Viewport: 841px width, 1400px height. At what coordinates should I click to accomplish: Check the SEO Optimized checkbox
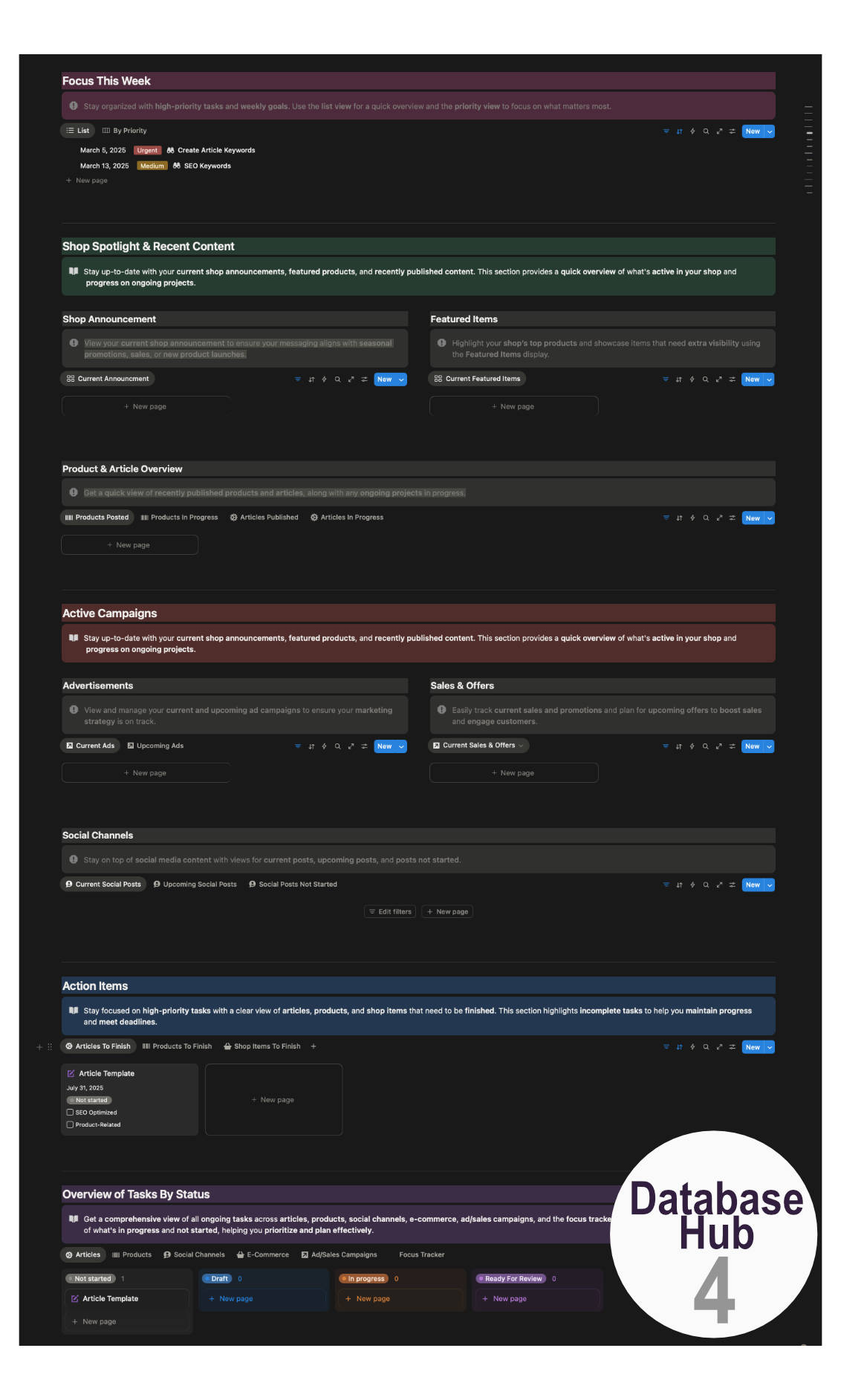tap(71, 1113)
